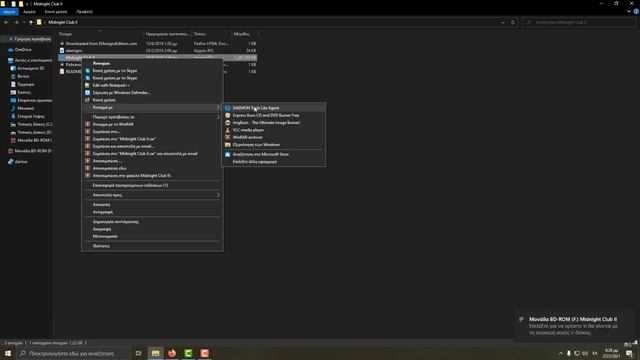Click Edit with Notepad++

coord(152,85)
